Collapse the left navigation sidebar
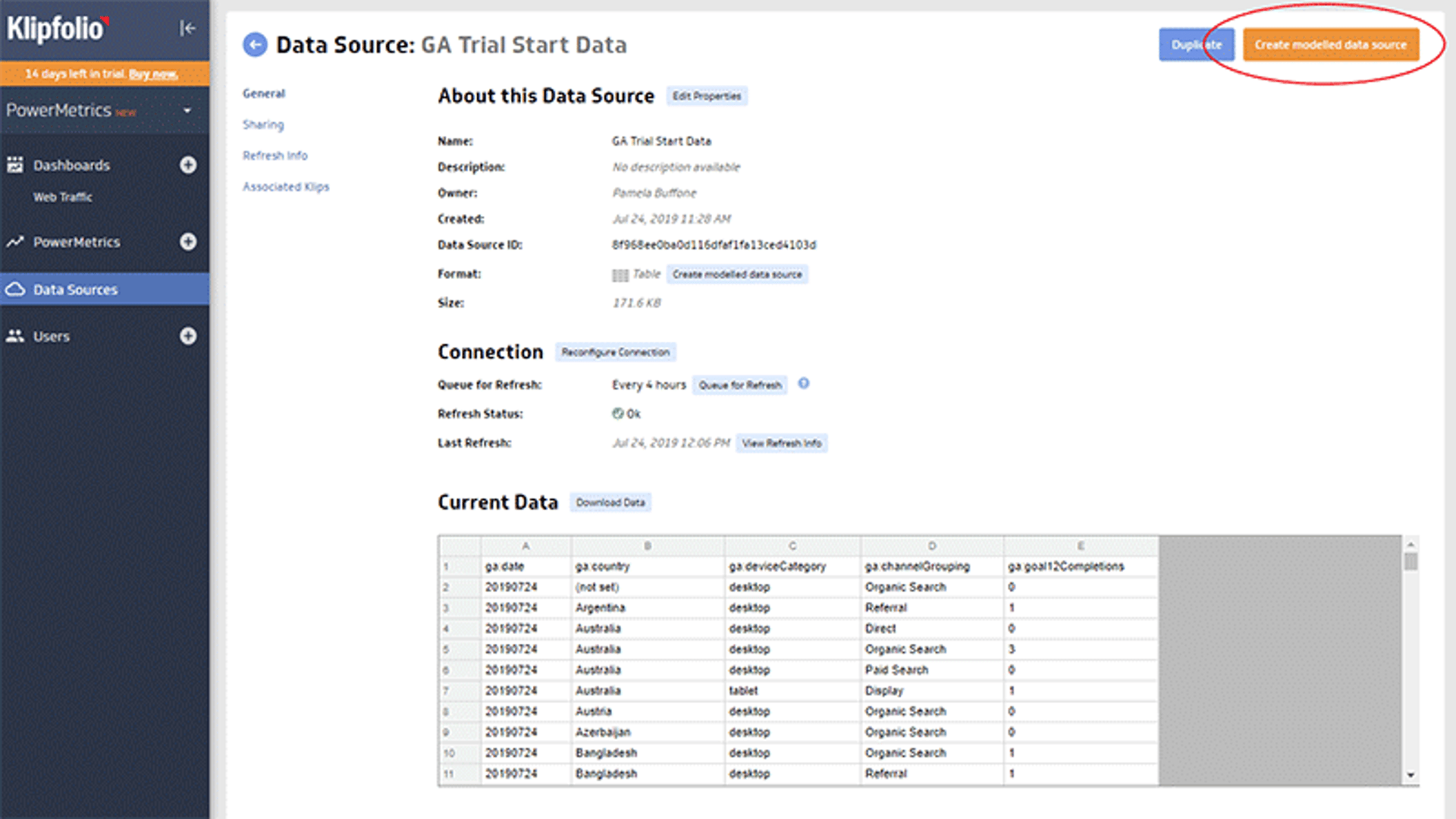The height and width of the screenshot is (819, 1456). pos(186,28)
